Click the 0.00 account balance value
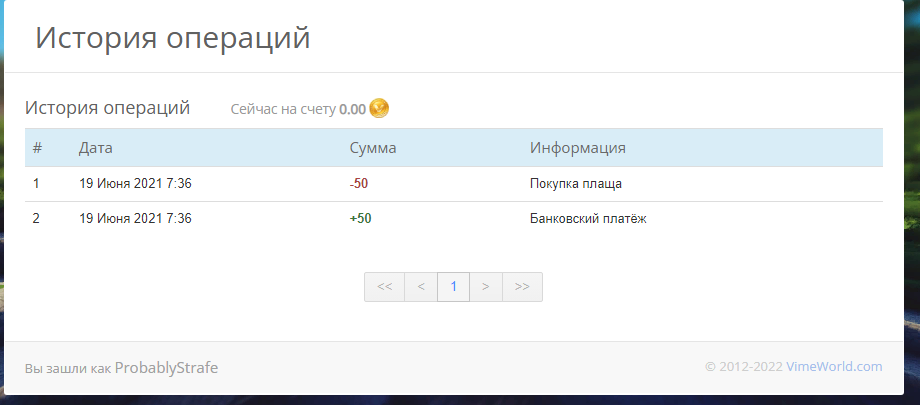Viewport: 920px width, 405px height. (x=352, y=109)
